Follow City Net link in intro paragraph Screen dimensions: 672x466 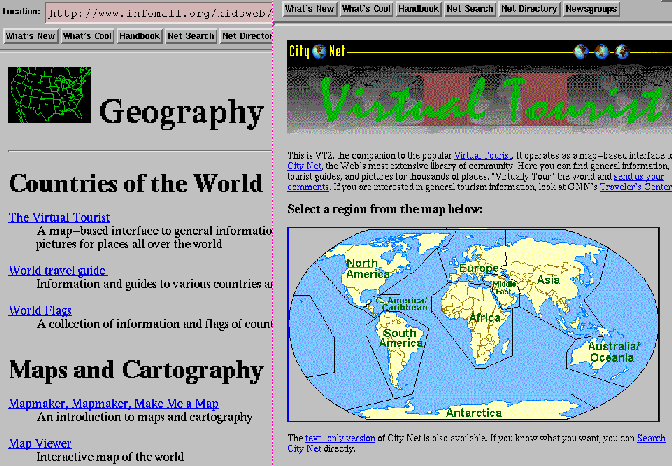pyautogui.click(x=304, y=166)
